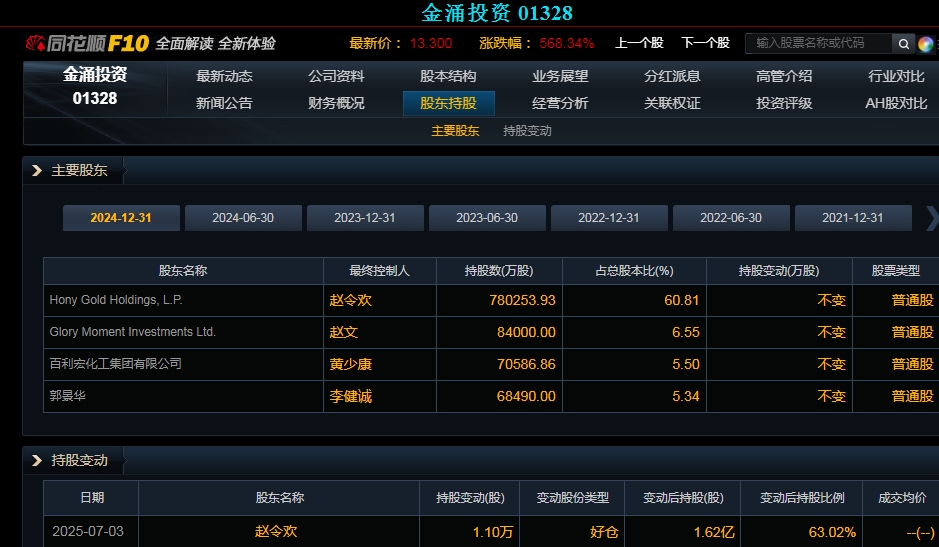Select the 2022-06-30 date tab
Screen dimensions: 939x547
pyautogui.click(x=731, y=218)
